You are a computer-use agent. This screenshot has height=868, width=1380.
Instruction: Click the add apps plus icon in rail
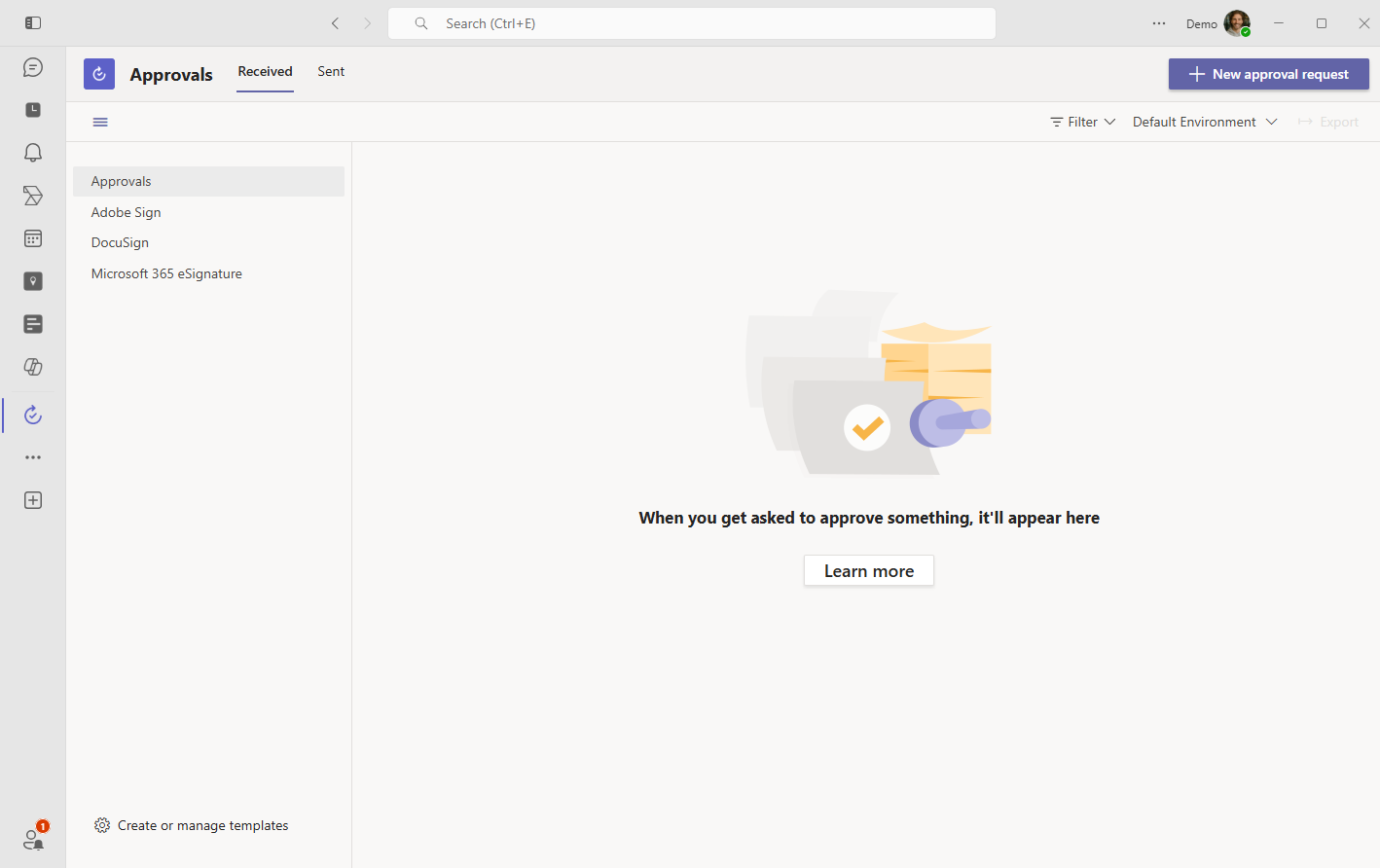click(x=33, y=500)
